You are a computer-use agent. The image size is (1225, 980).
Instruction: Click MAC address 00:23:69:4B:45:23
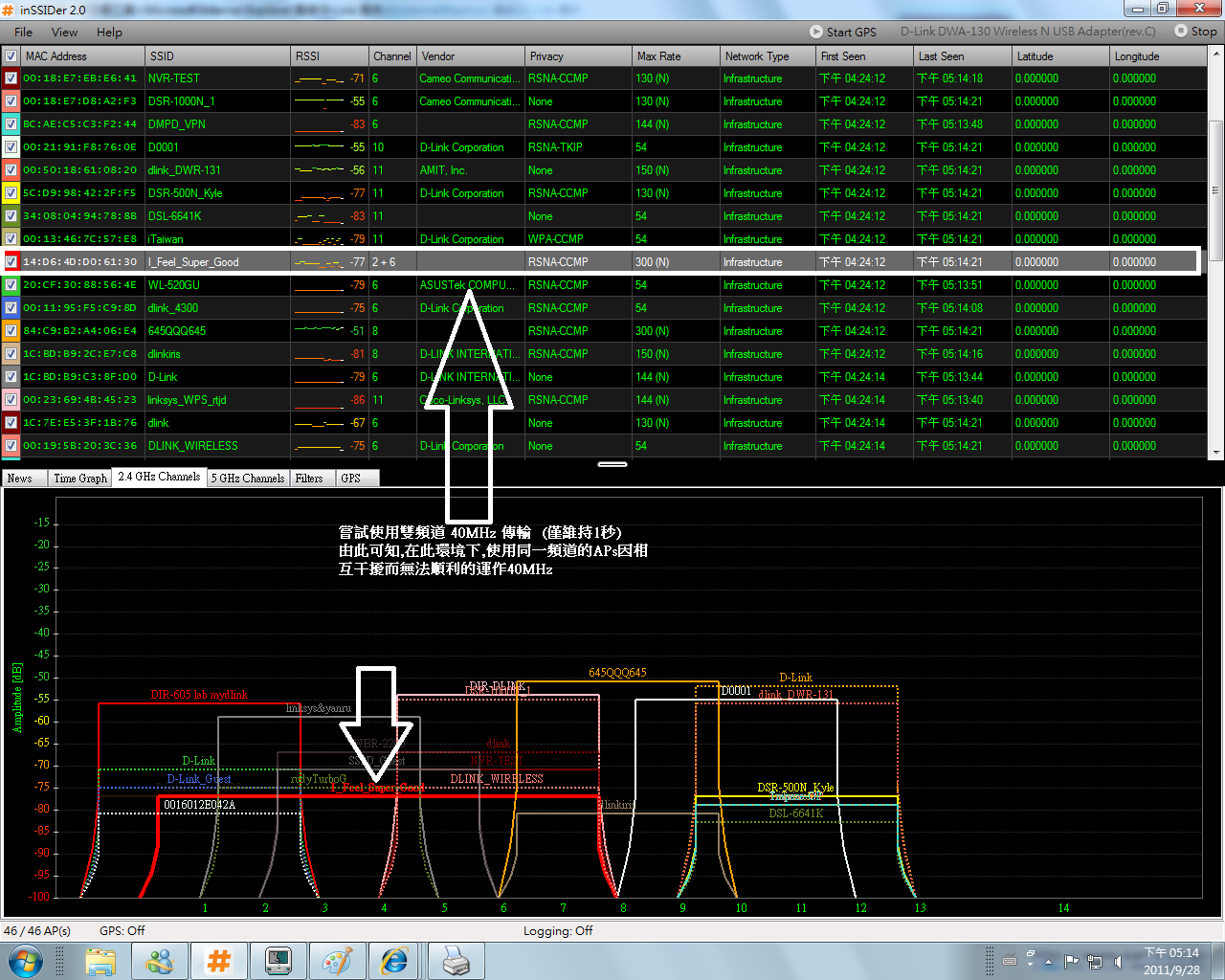coord(79,400)
